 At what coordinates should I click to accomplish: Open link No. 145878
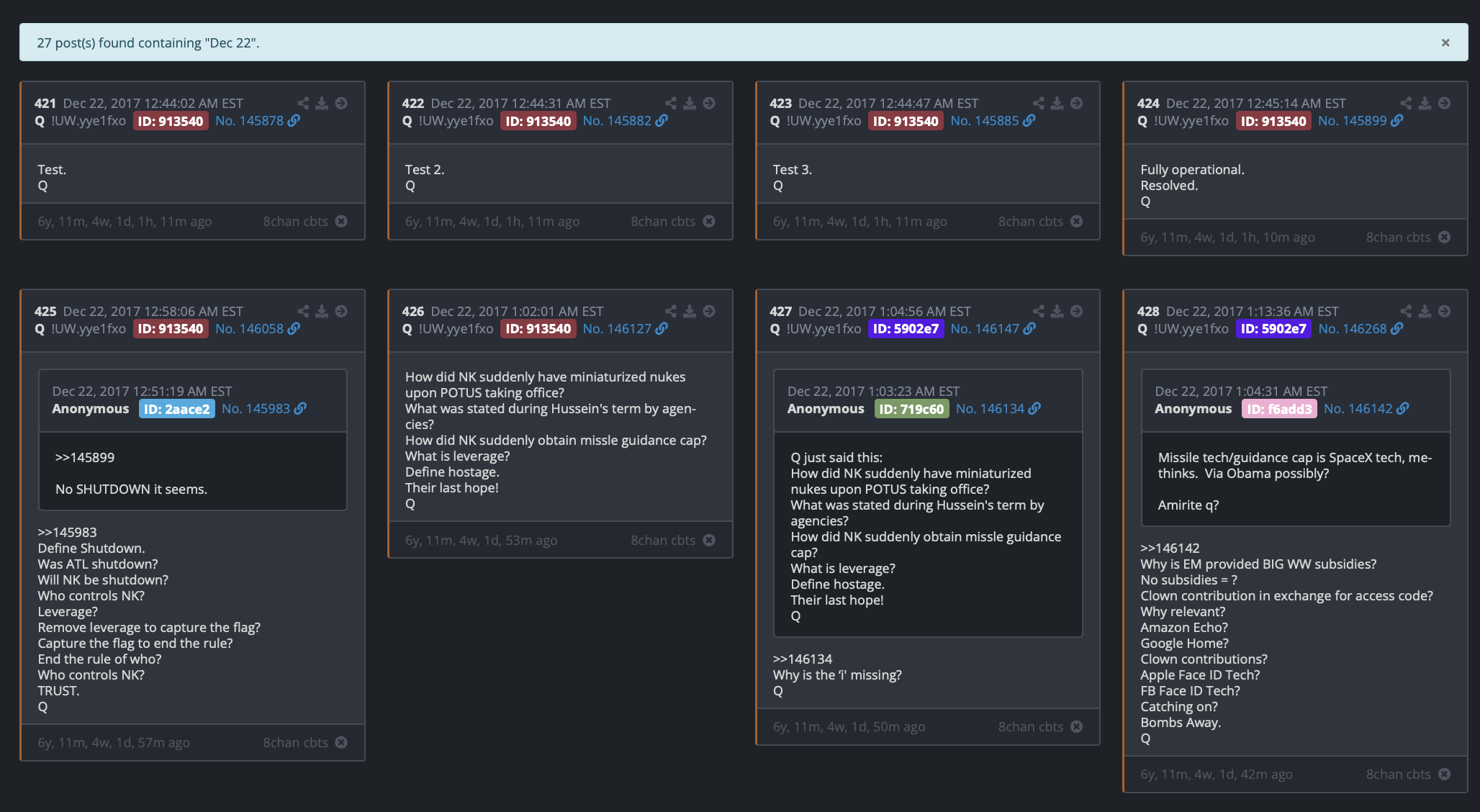pyautogui.click(x=258, y=121)
